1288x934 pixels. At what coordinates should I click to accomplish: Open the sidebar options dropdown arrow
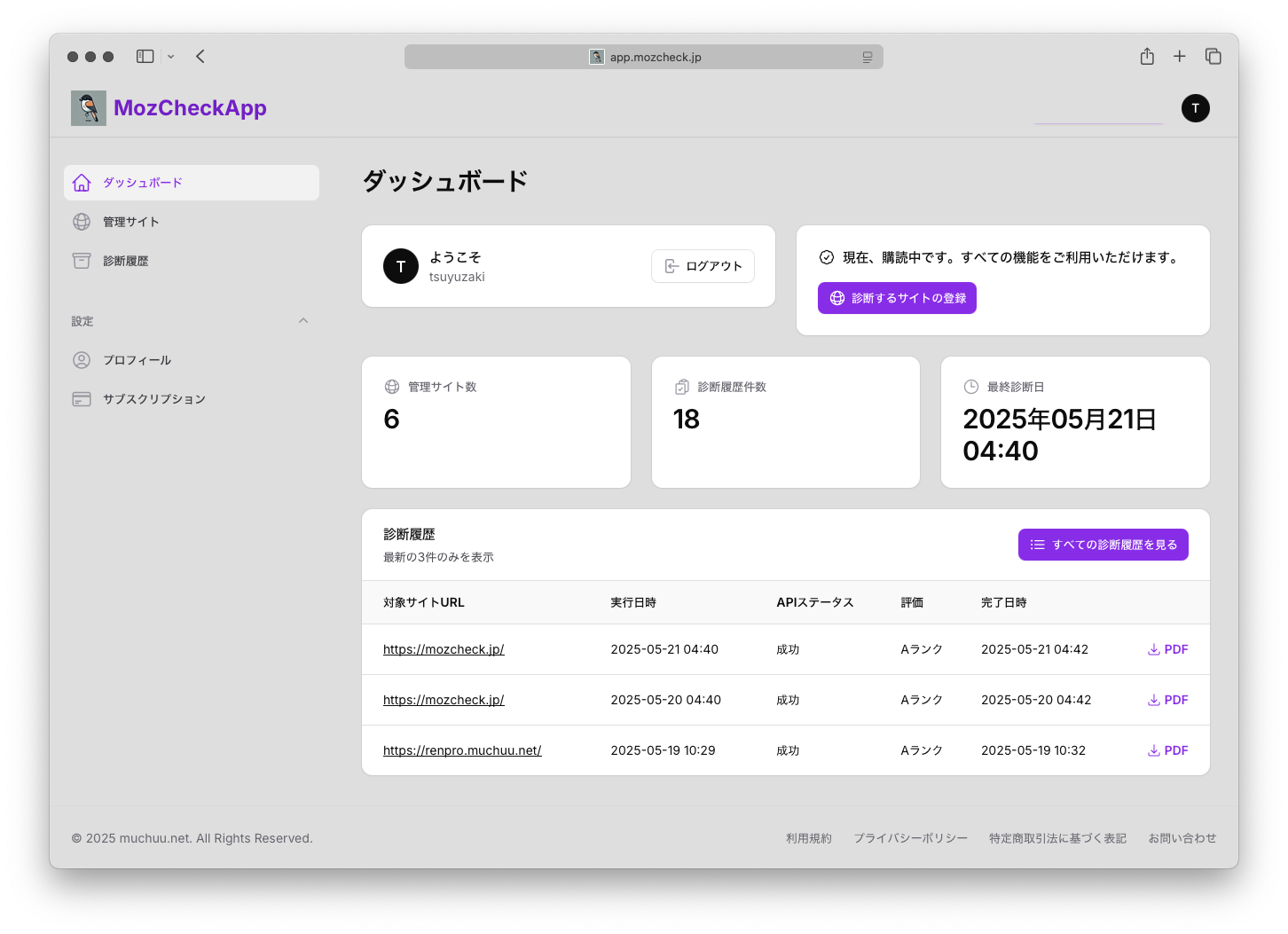tap(171, 57)
